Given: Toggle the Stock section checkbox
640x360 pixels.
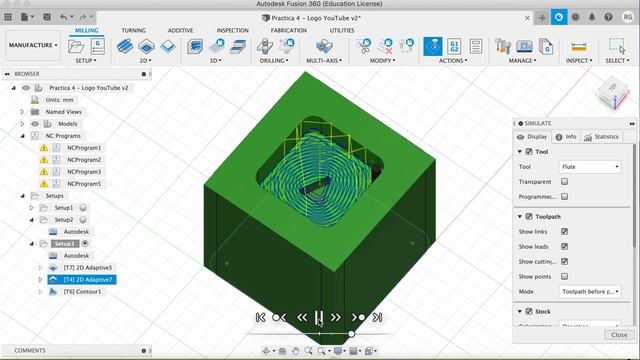Looking at the screenshot, I should 529,311.
